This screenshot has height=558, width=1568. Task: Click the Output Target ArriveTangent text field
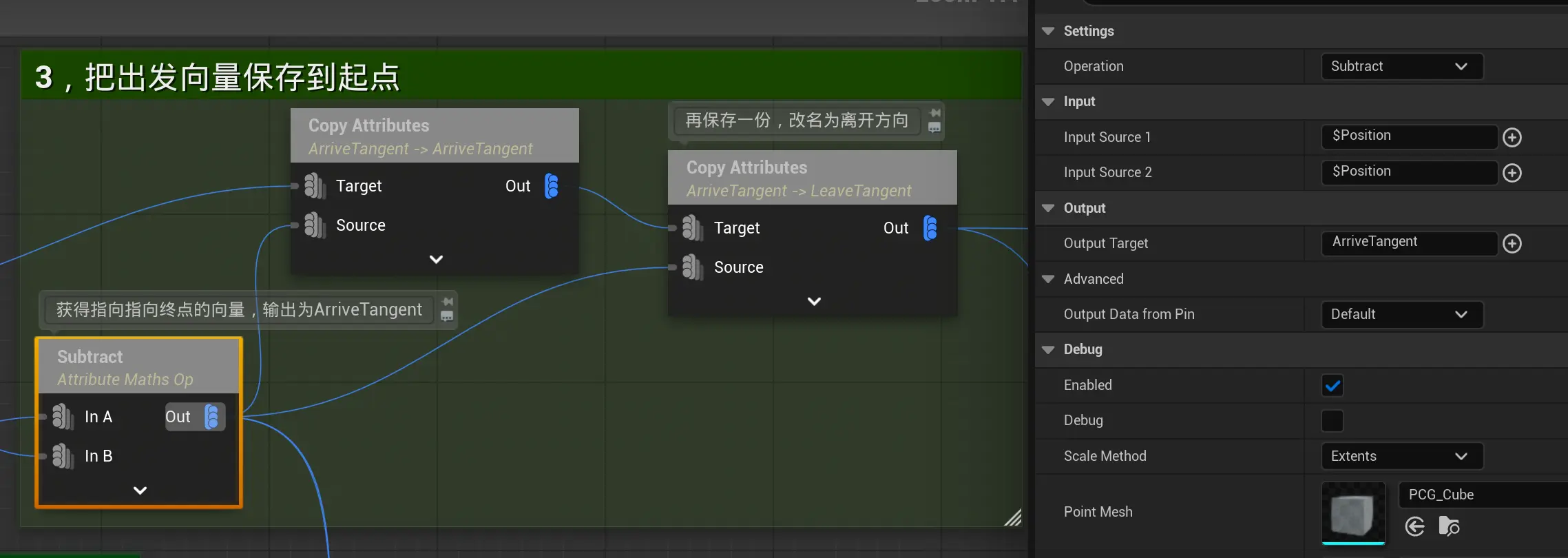click(1408, 242)
